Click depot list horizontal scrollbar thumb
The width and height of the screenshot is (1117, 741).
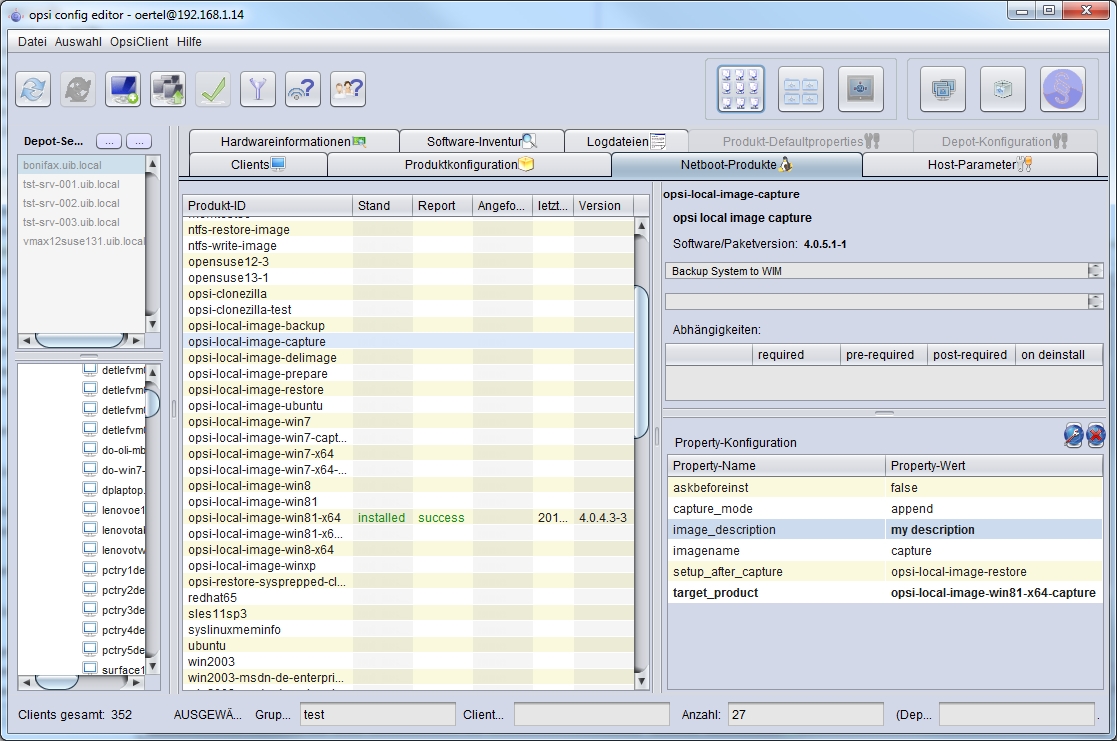(81, 340)
